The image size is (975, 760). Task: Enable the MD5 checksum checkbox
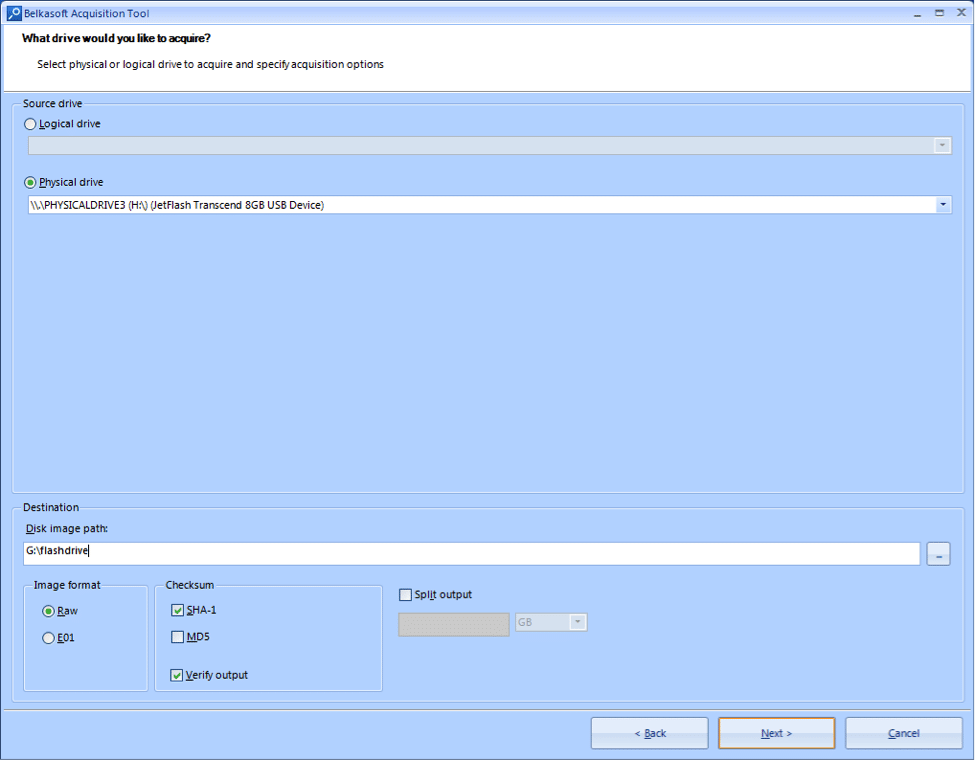[x=177, y=637]
